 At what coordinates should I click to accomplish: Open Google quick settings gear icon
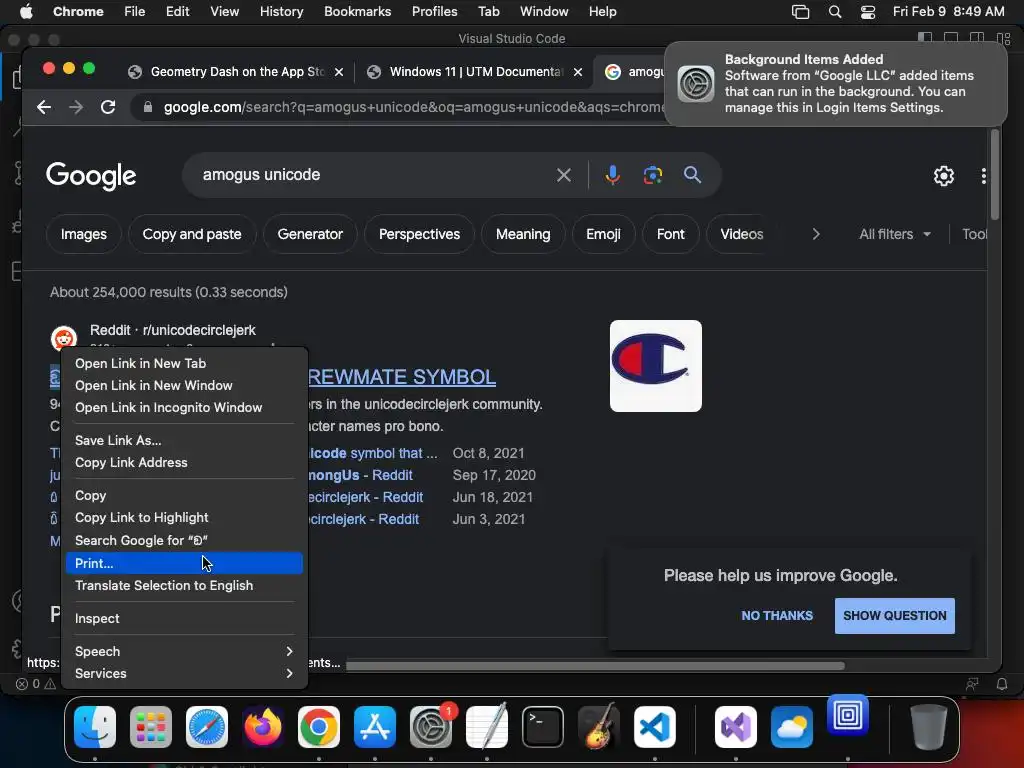[944, 176]
